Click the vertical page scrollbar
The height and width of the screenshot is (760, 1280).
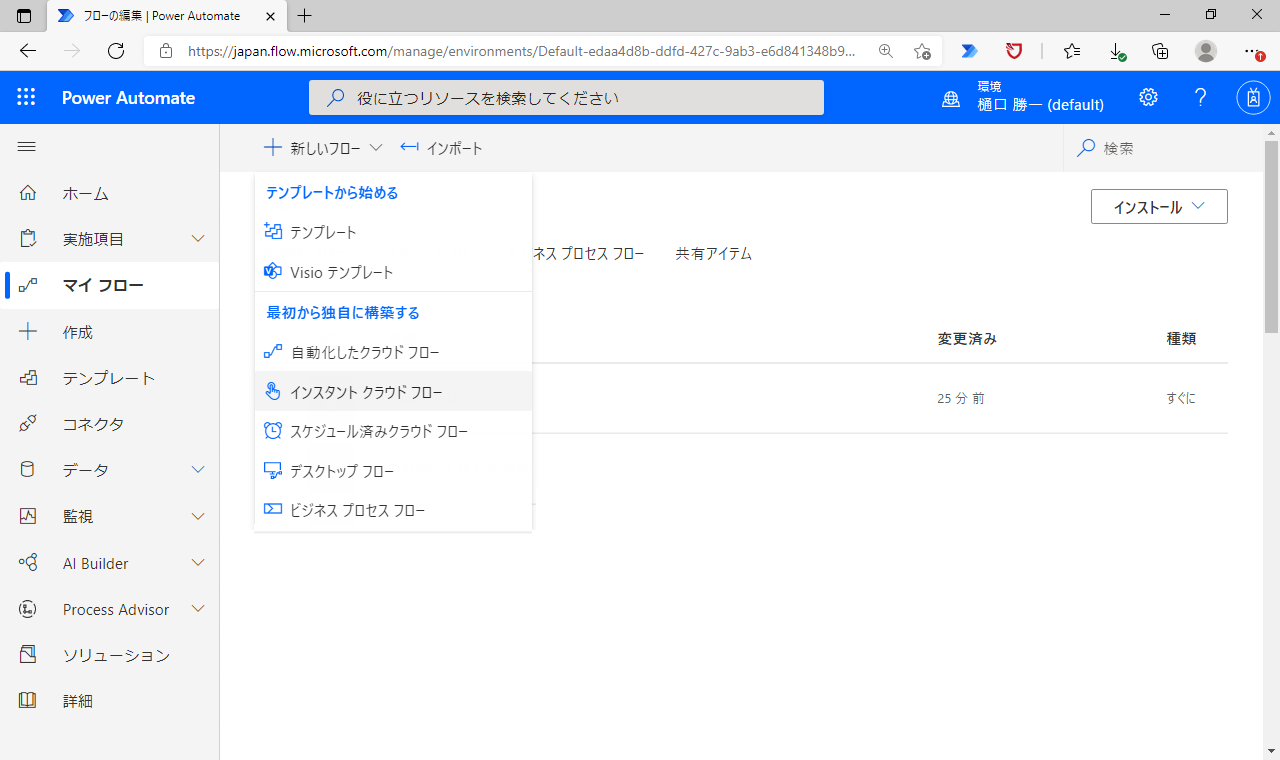pyautogui.click(x=1272, y=236)
